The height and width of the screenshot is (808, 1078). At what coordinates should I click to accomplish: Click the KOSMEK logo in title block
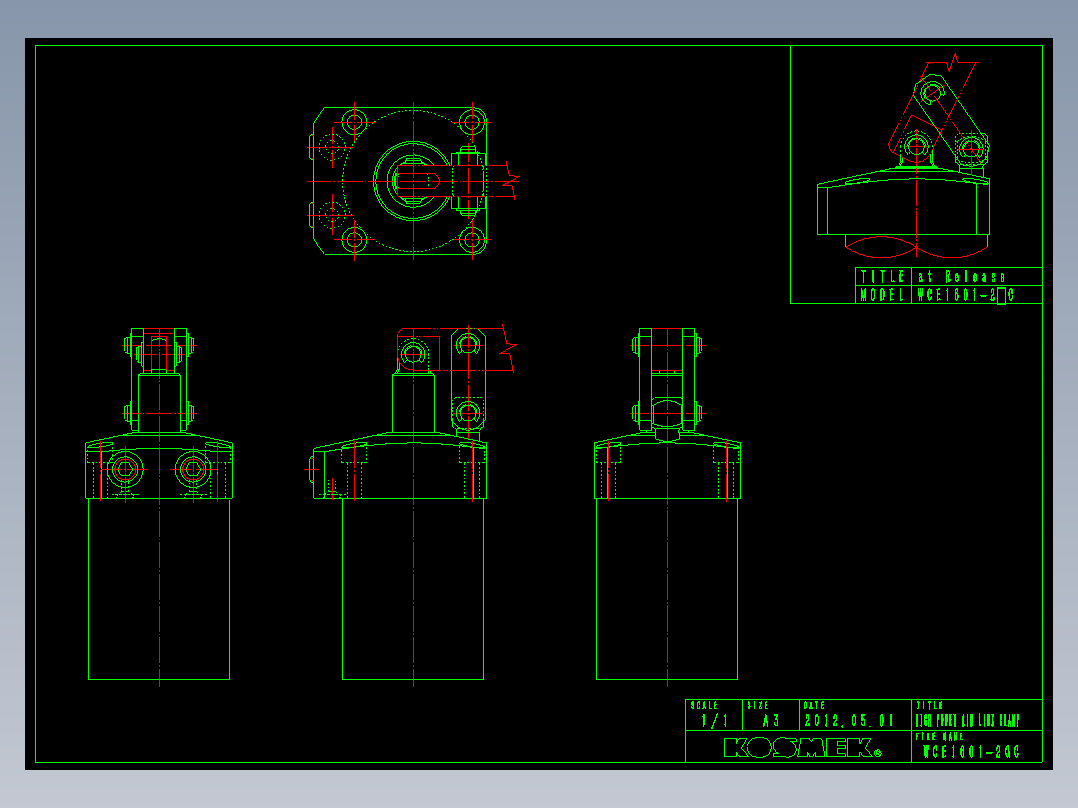pos(802,747)
